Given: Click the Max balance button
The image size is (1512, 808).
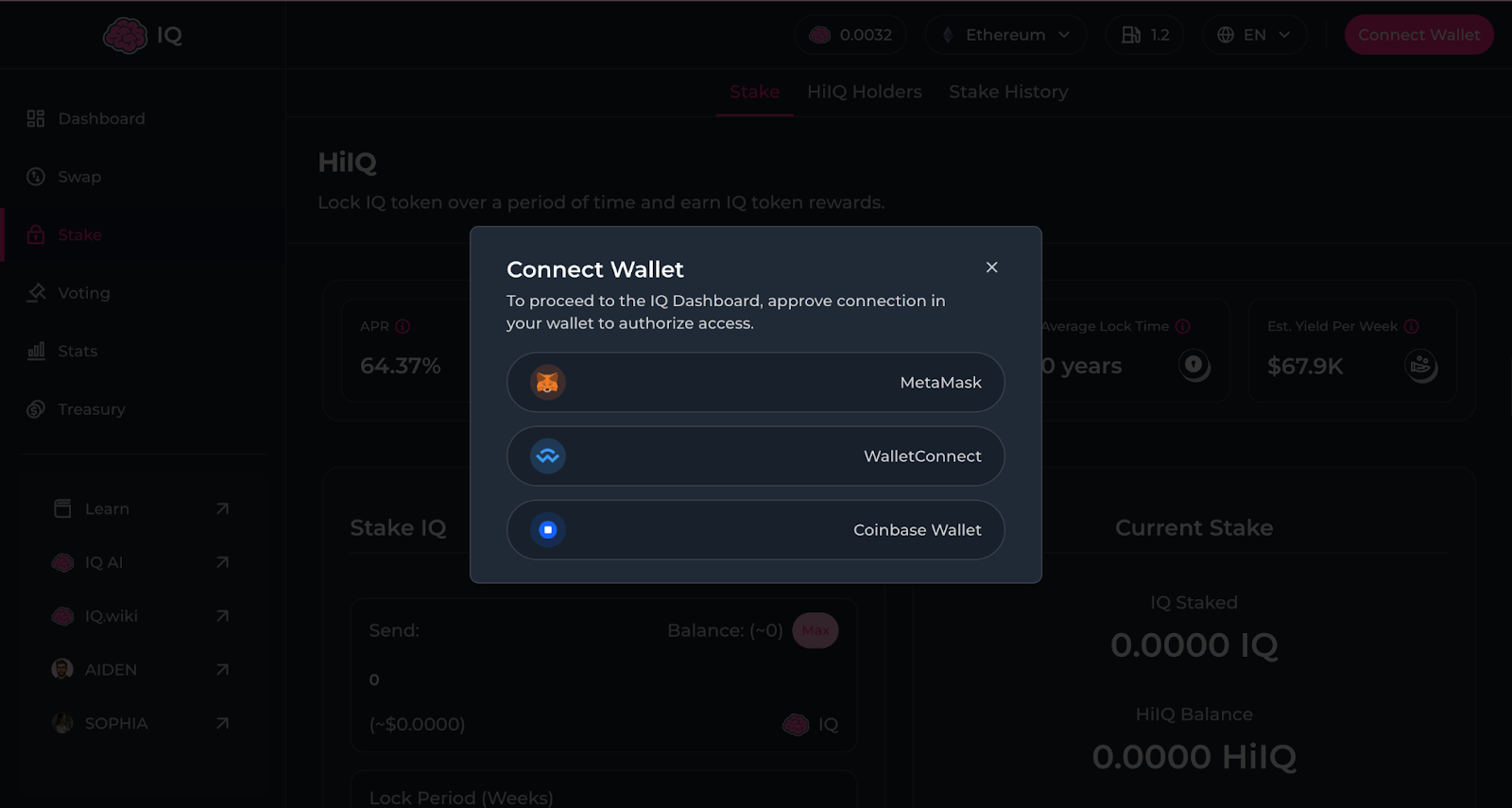Looking at the screenshot, I should (815, 630).
